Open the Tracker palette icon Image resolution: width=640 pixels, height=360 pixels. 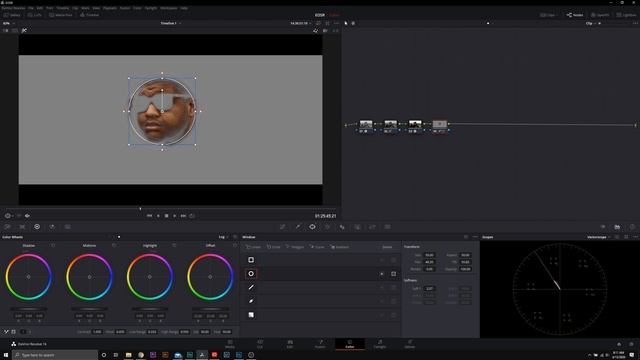click(x=327, y=227)
